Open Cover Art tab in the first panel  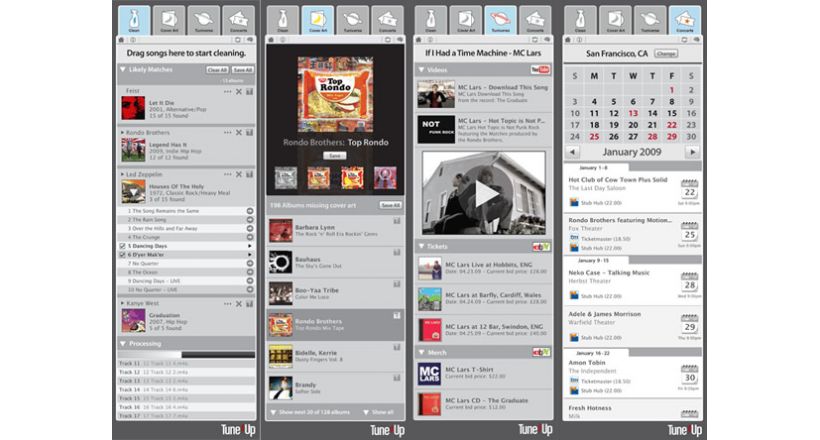coord(169,20)
